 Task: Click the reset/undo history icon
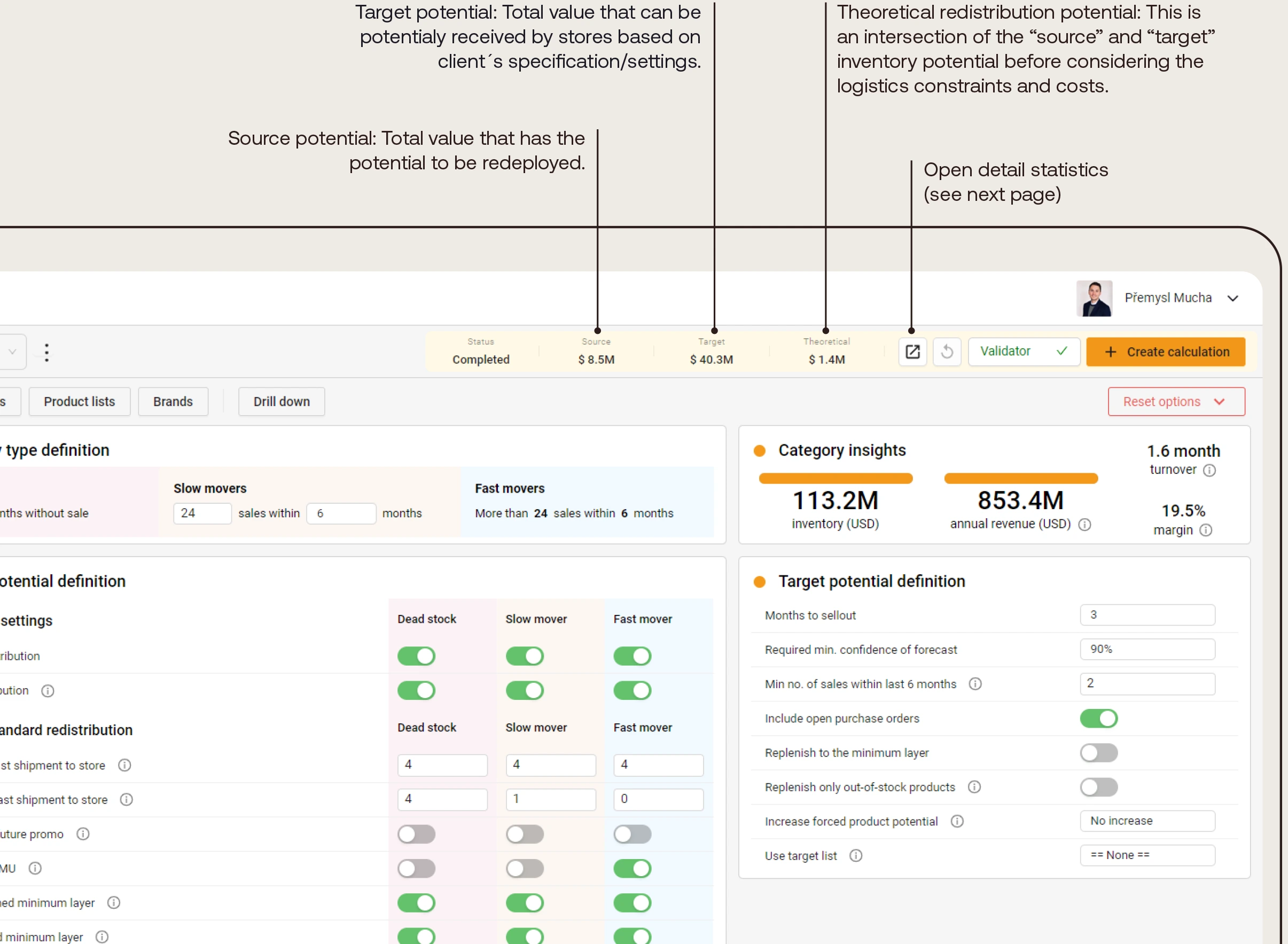pyautogui.click(x=948, y=351)
